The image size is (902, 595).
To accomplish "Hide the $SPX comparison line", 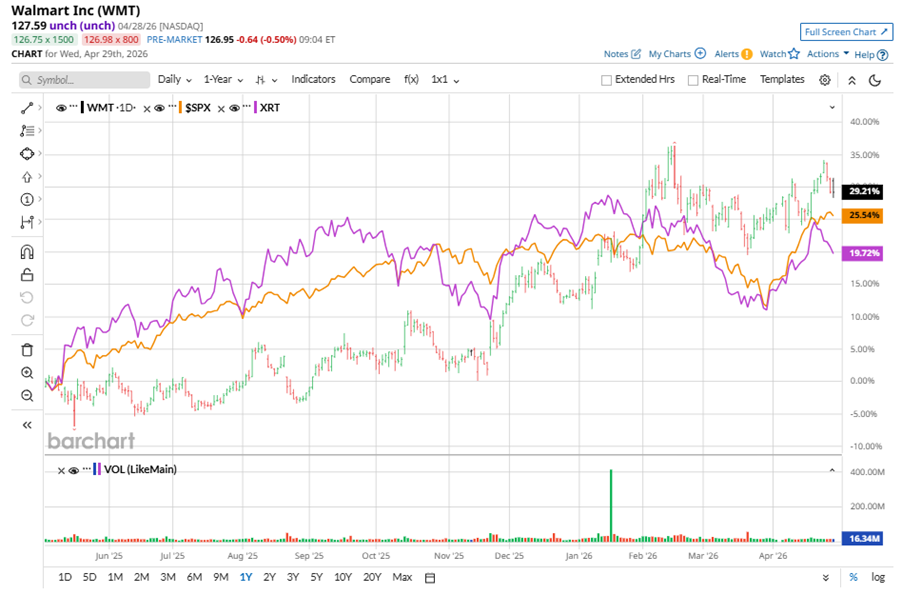I will [x=161, y=107].
